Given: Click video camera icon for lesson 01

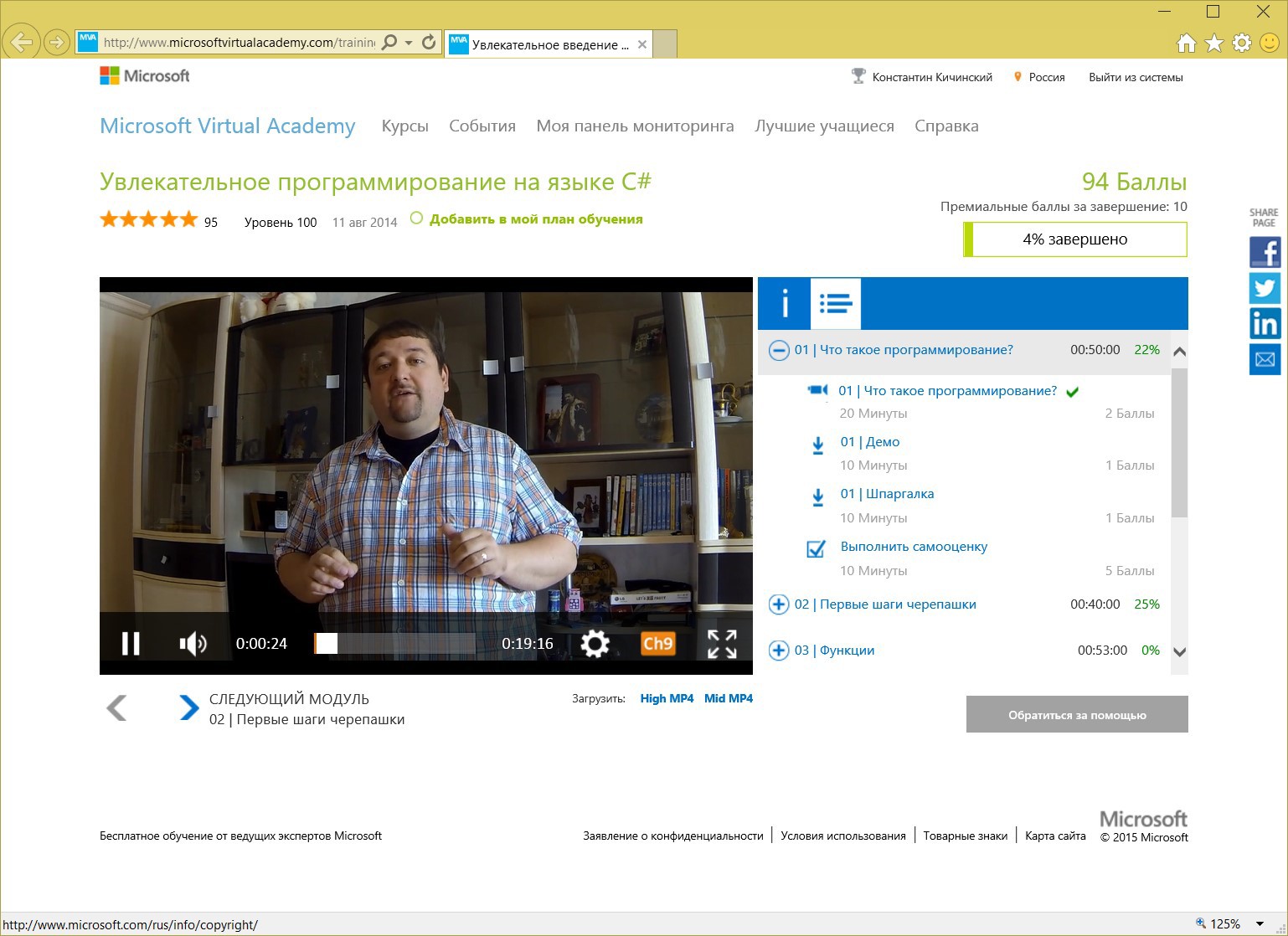Looking at the screenshot, I should click(817, 390).
